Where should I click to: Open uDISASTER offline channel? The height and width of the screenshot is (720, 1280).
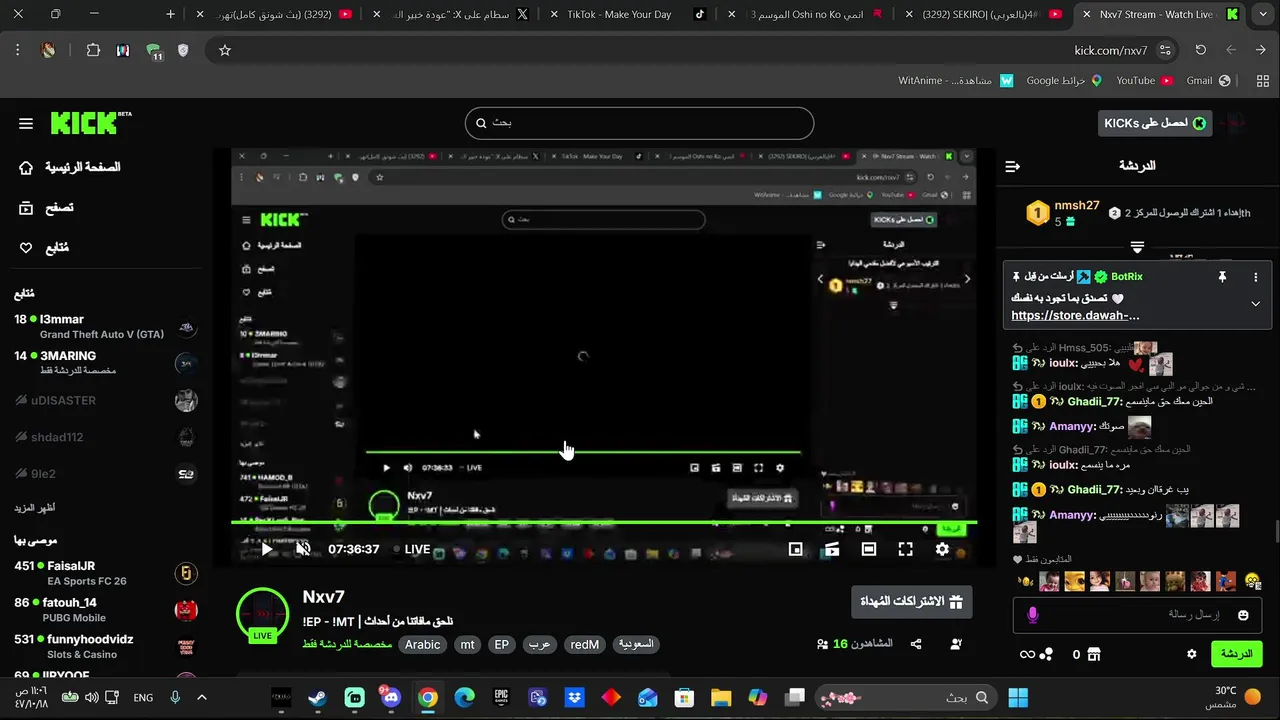pyautogui.click(x=105, y=401)
